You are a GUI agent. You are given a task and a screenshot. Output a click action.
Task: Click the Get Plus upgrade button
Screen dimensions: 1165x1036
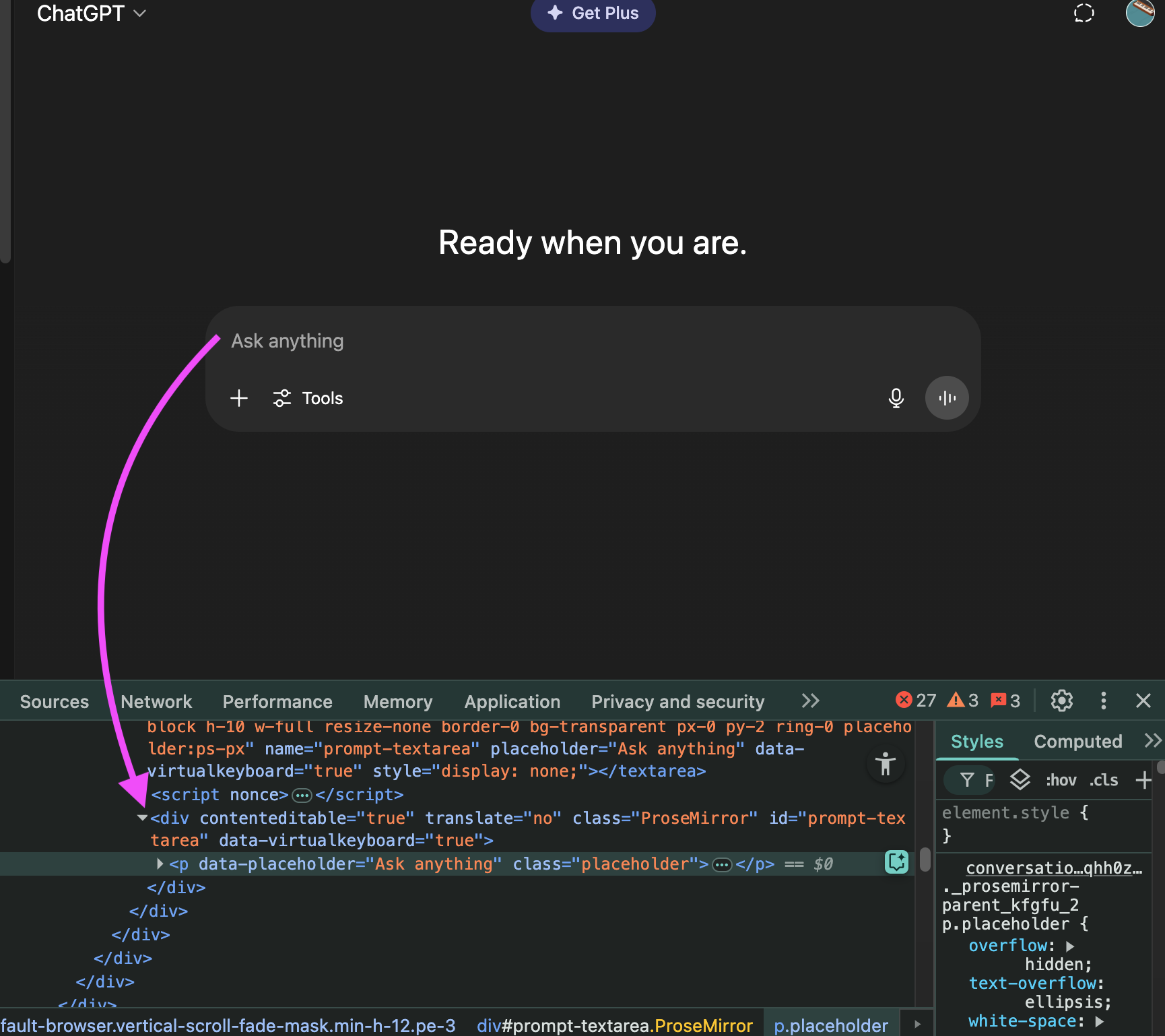tap(593, 13)
